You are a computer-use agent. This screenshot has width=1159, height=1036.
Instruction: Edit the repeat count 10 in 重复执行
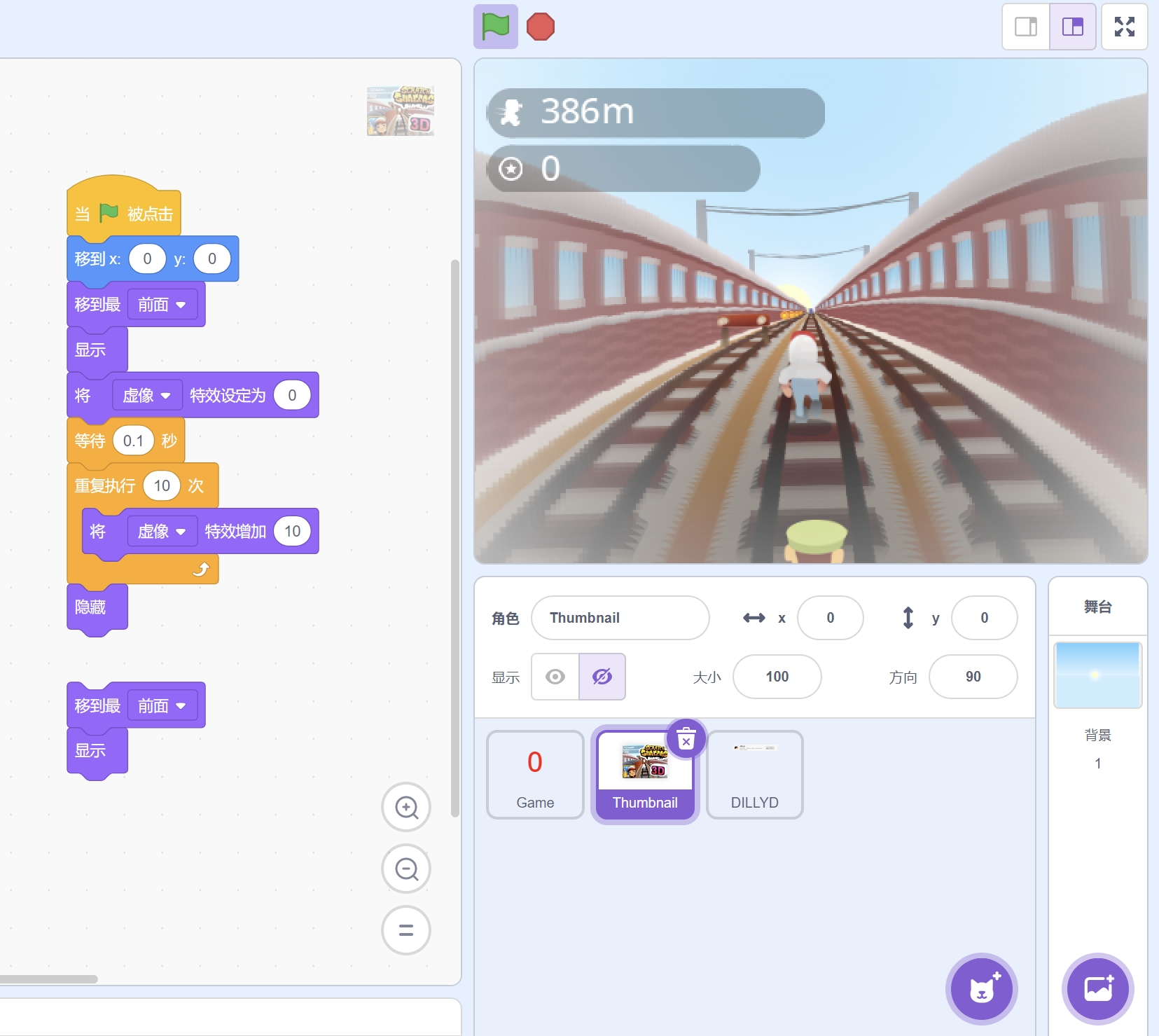click(x=162, y=486)
